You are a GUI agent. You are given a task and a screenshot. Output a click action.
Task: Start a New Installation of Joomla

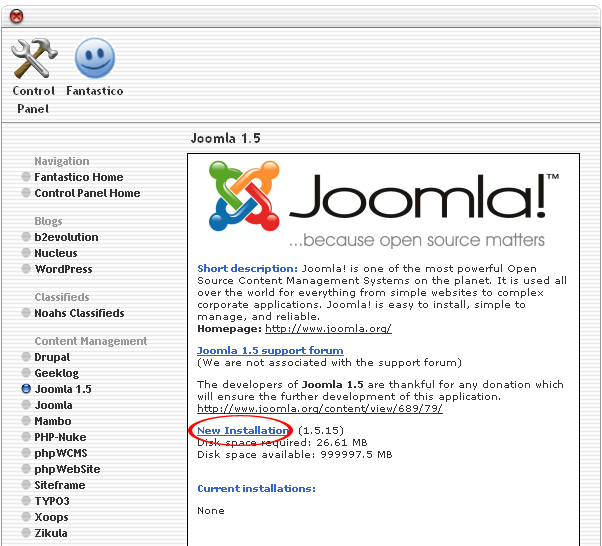pyautogui.click(x=243, y=431)
